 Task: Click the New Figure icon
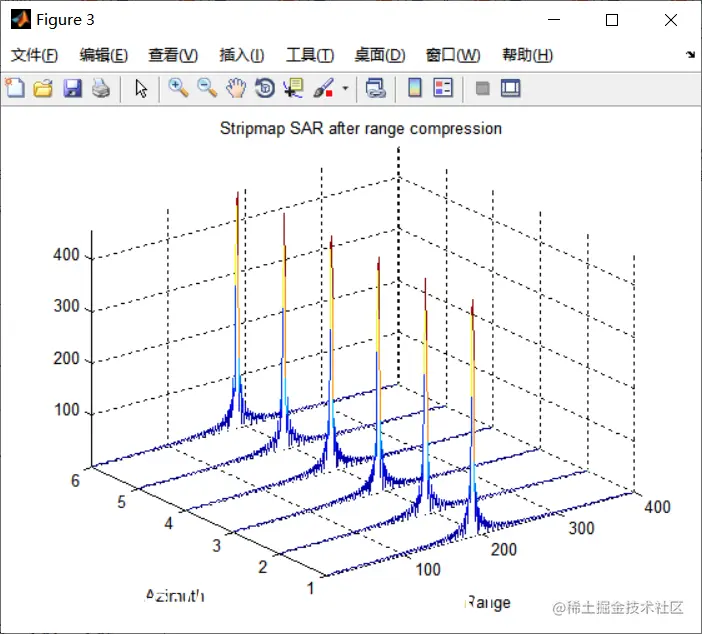pos(15,88)
